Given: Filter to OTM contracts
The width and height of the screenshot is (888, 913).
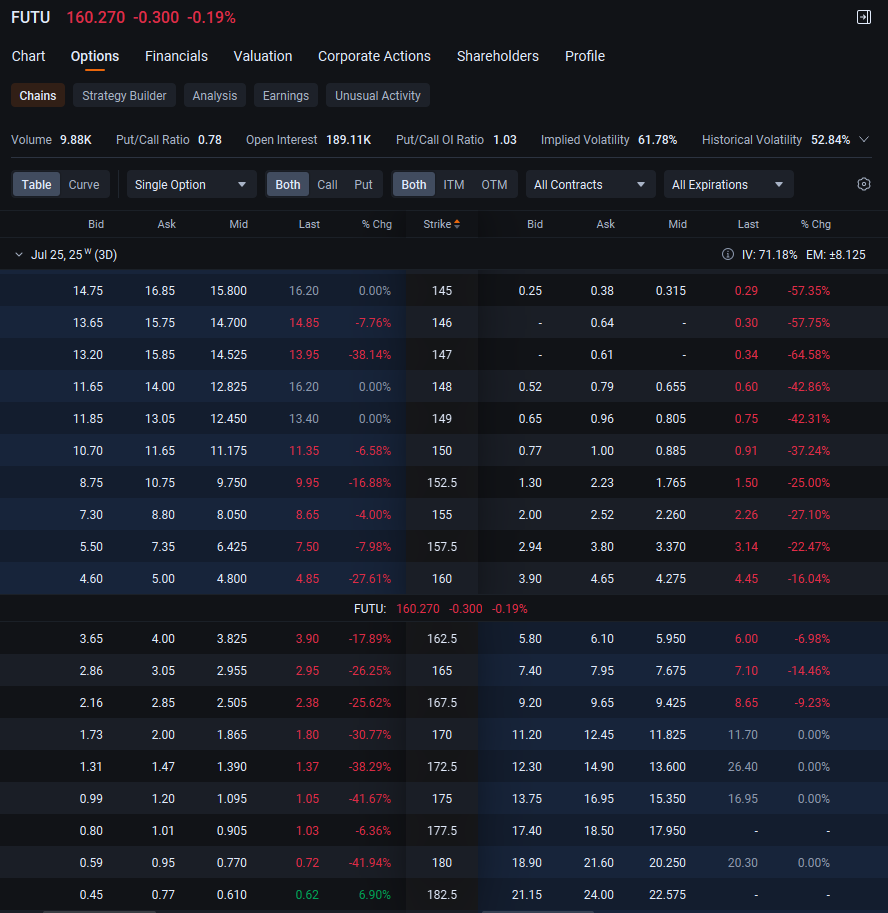Looking at the screenshot, I should pos(494,185).
